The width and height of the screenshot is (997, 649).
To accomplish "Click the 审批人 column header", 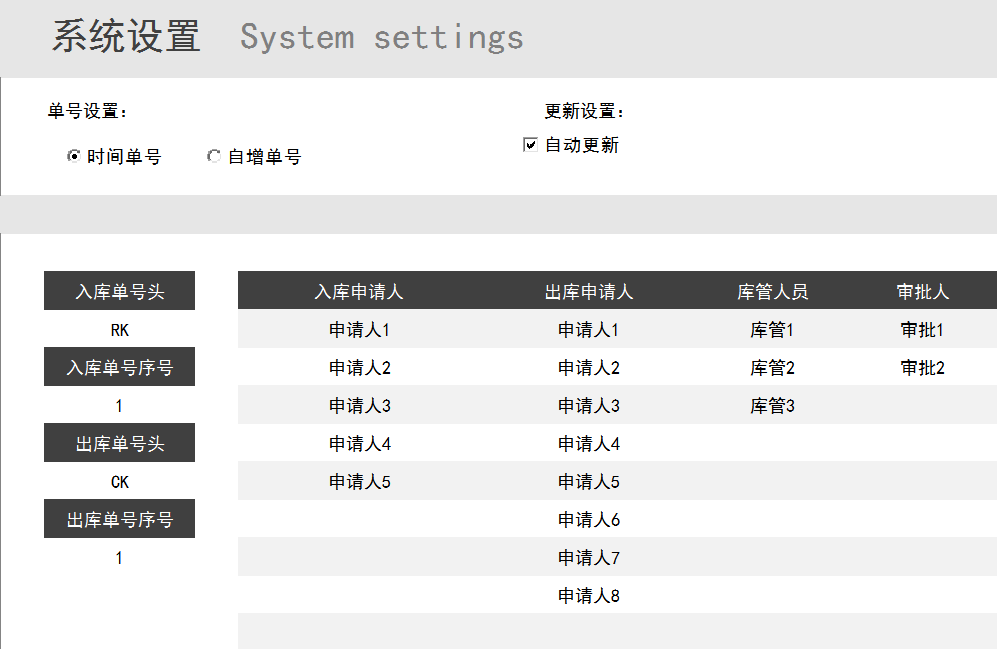I will click(x=923, y=291).
